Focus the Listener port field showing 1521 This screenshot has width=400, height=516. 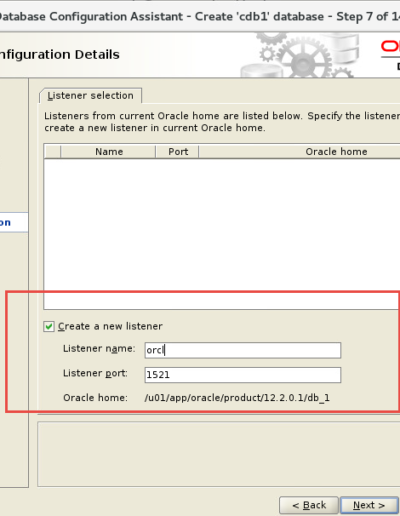click(243, 375)
